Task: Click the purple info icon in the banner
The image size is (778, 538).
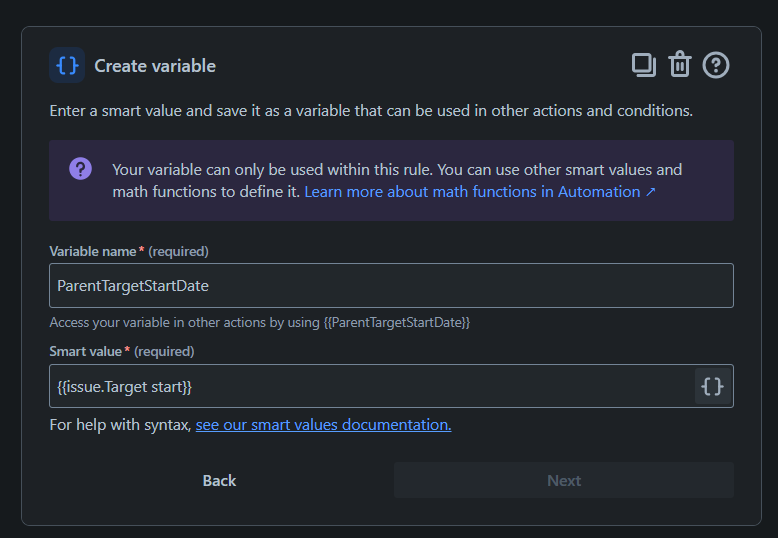Action: (81, 169)
